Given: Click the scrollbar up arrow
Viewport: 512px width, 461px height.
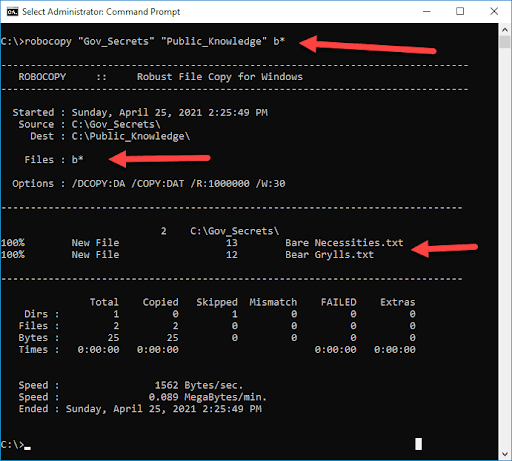Looking at the screenshot, I should click(x=505, y=30).
